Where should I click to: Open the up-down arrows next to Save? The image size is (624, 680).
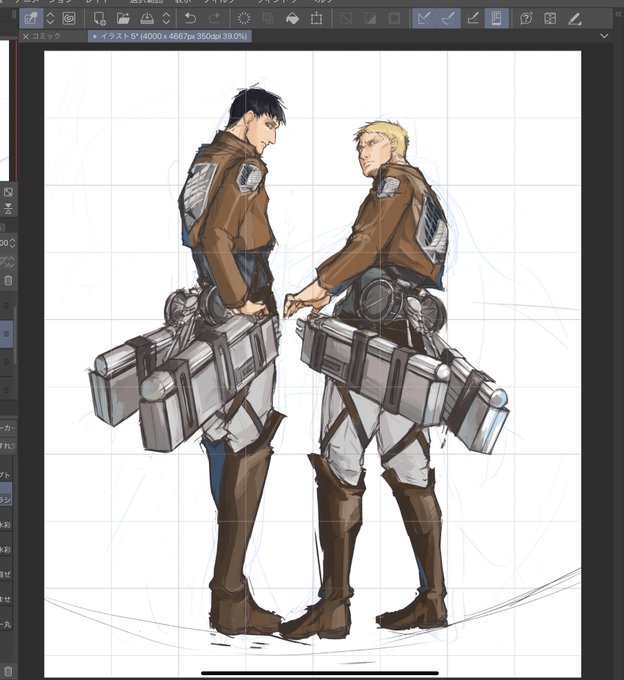point(166,18)
